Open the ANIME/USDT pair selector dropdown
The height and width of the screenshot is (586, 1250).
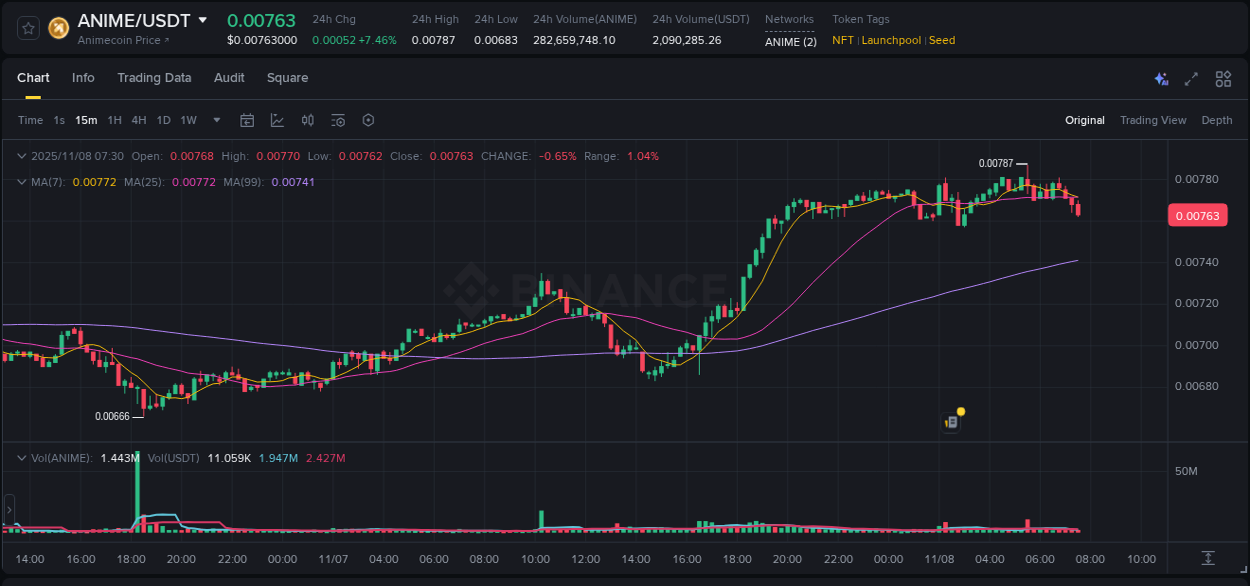coord(205,19)
